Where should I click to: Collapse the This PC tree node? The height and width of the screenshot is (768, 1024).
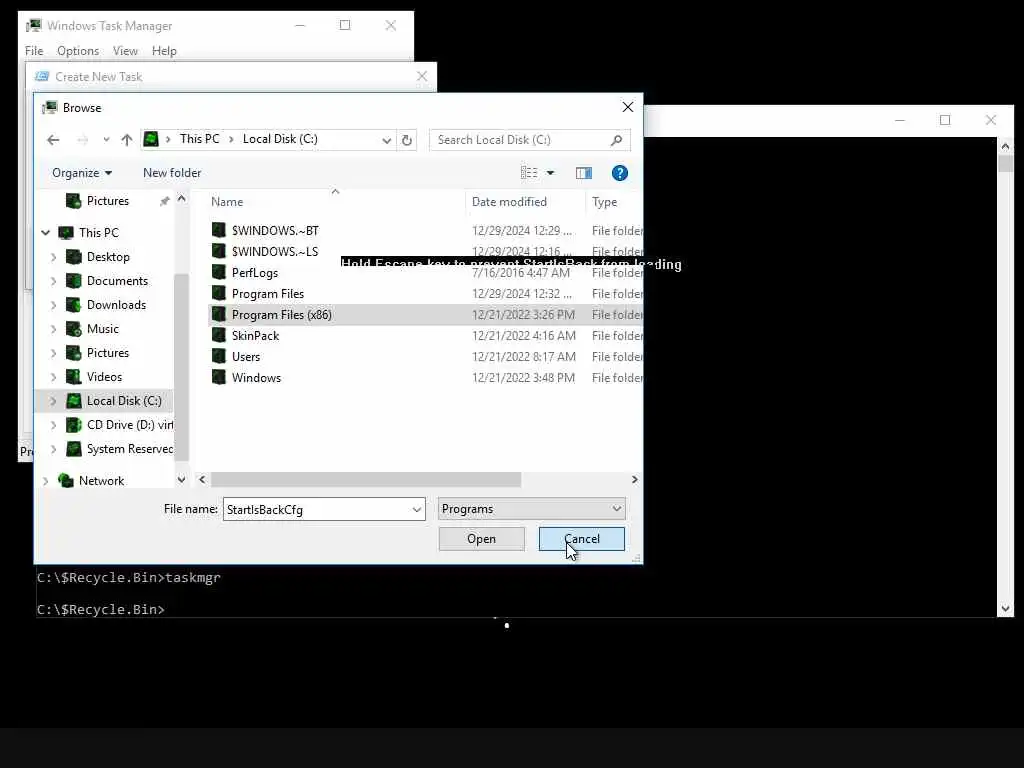click(x=46, y=232)
